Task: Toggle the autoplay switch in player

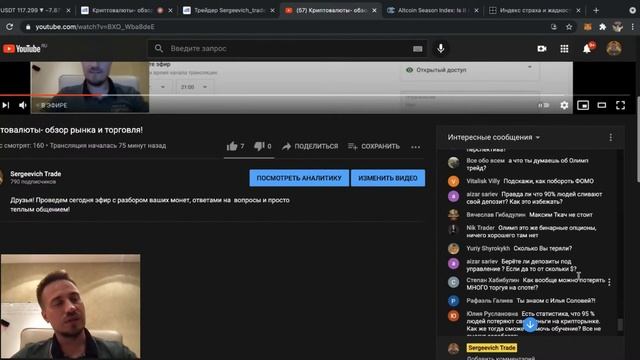Action: pos(543,105)
